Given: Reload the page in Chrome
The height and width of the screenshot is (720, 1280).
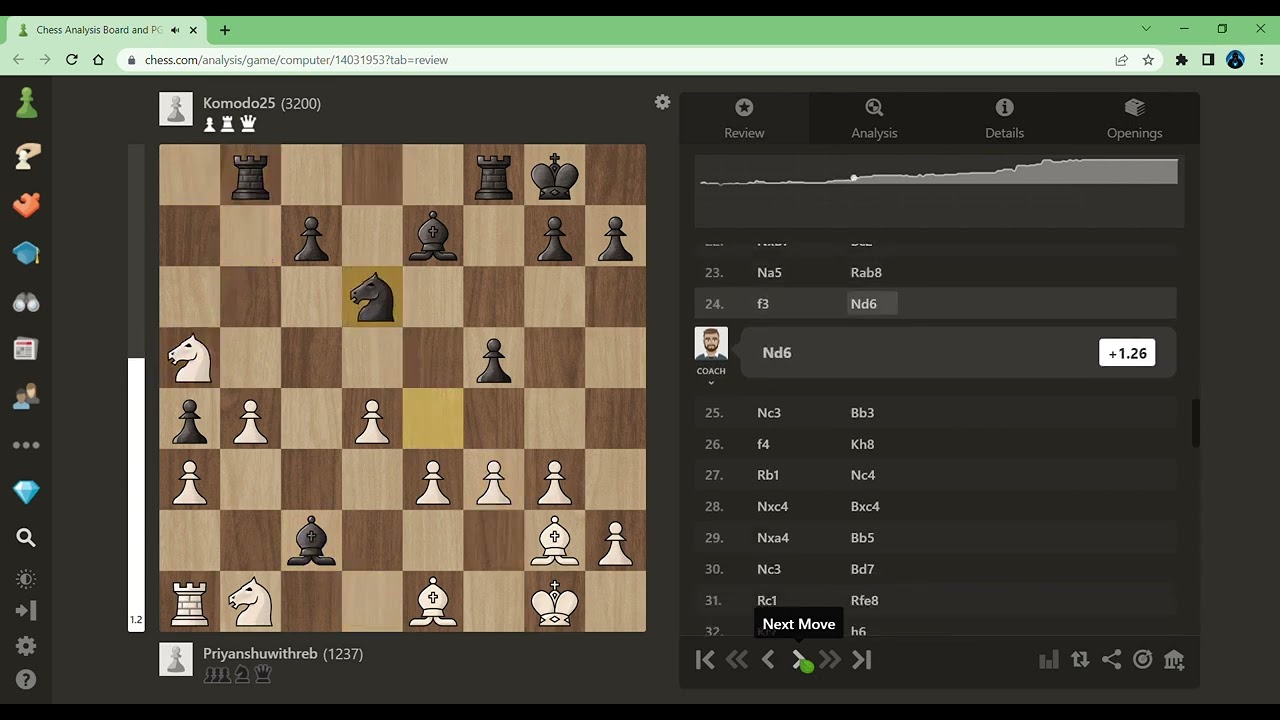Looking at the screenshot, I should [71, 60].
